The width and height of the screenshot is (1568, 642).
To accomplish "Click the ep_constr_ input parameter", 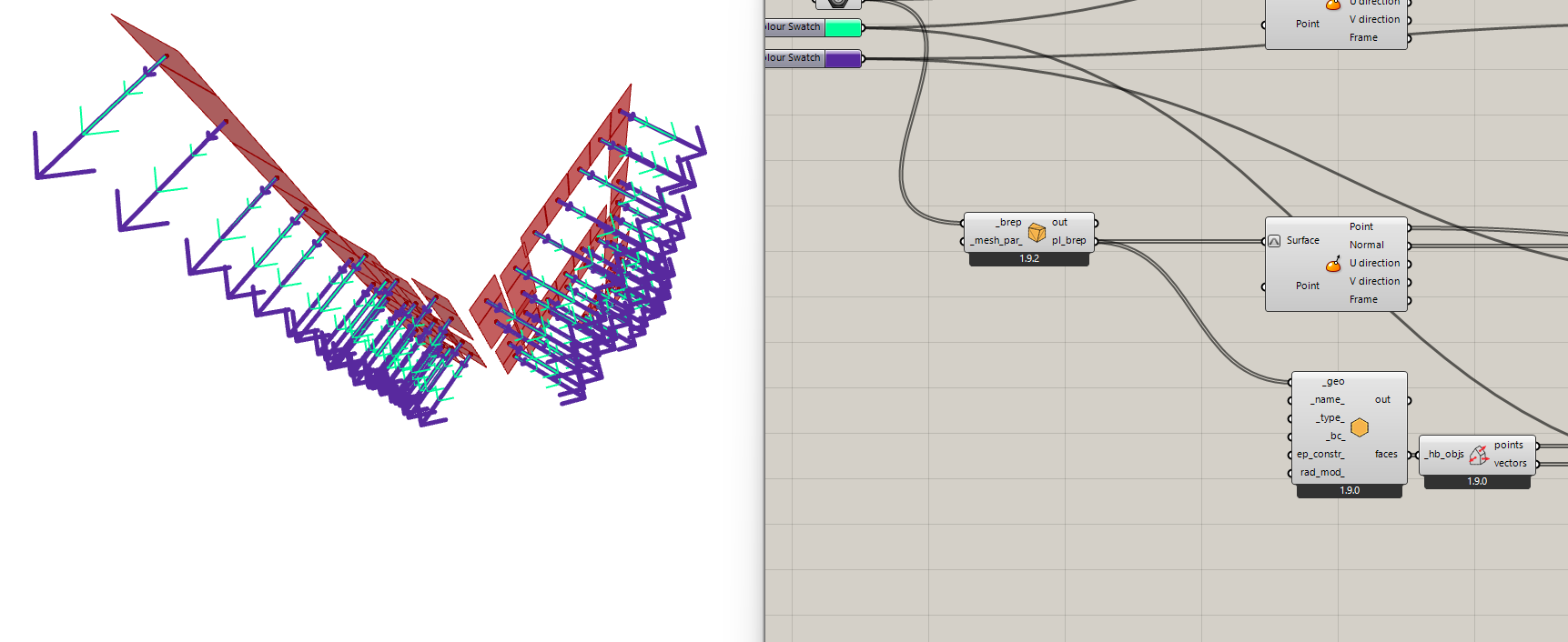I will click(1320, 455).
